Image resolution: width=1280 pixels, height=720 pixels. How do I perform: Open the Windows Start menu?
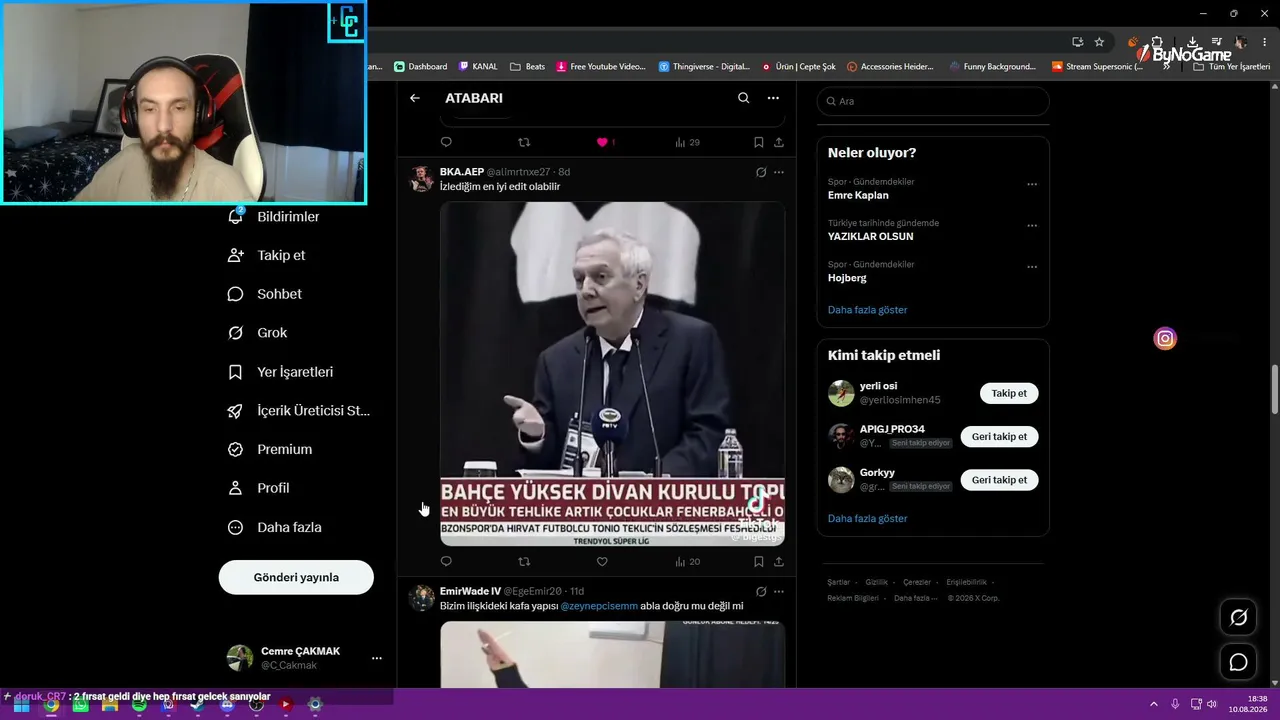pos(21,705)
